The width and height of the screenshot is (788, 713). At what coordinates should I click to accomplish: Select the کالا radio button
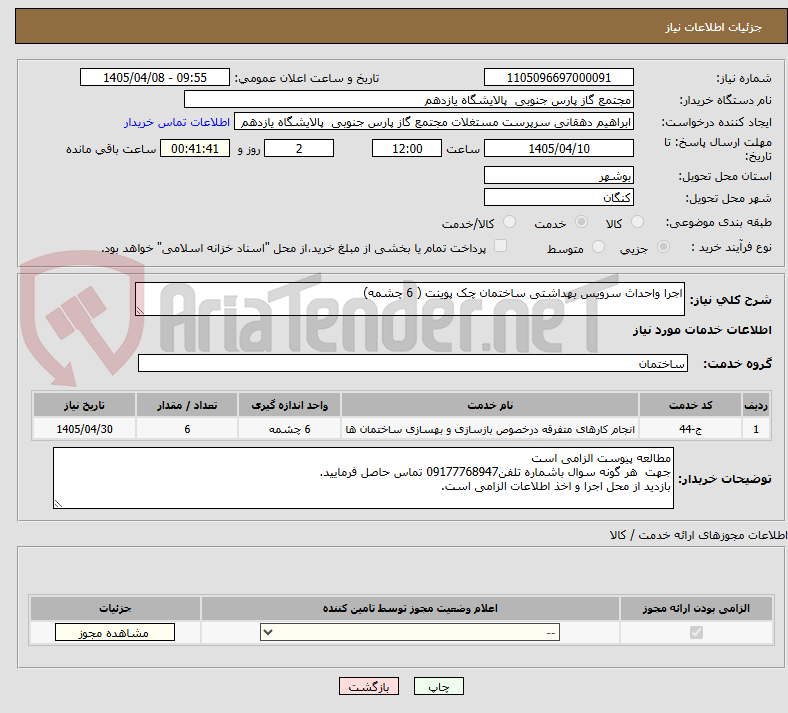point(637,222)
